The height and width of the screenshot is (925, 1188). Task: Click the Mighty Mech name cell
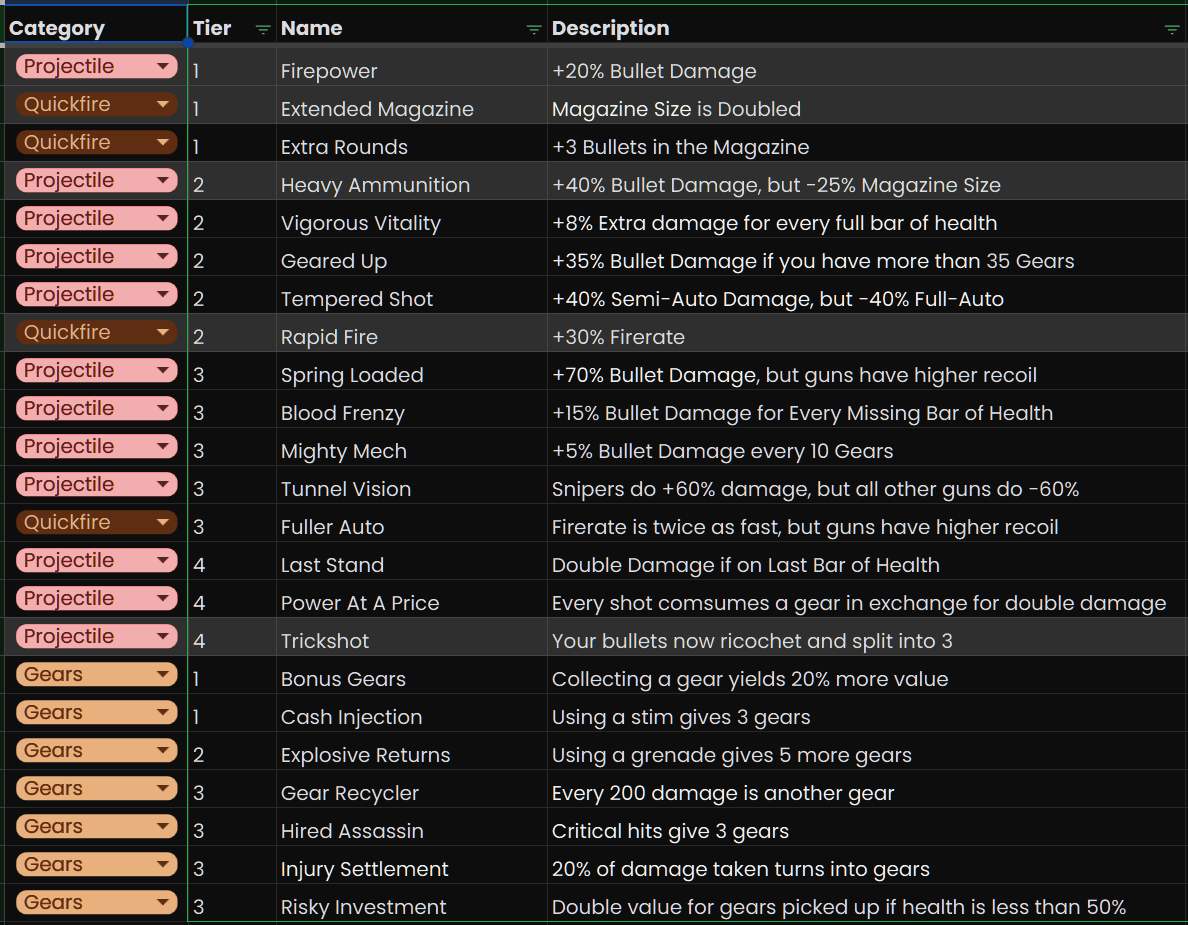[411, 451]
